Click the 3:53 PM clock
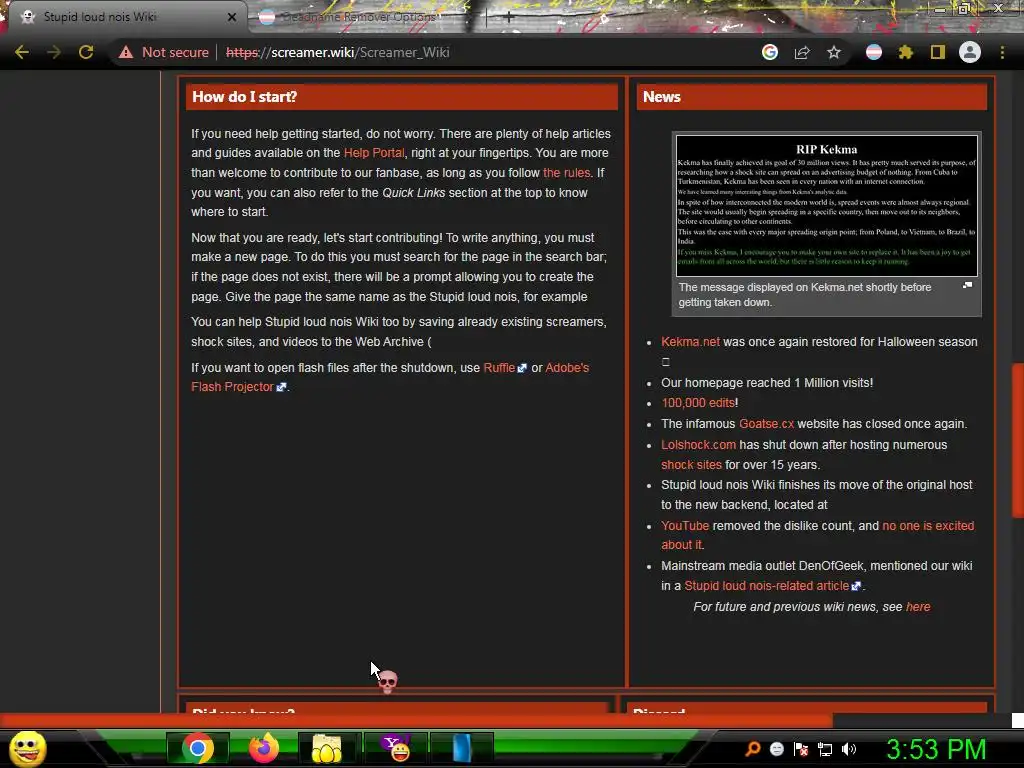Image resolution: width=1024 pixels, height=768 pixels. tap(936, 749)
